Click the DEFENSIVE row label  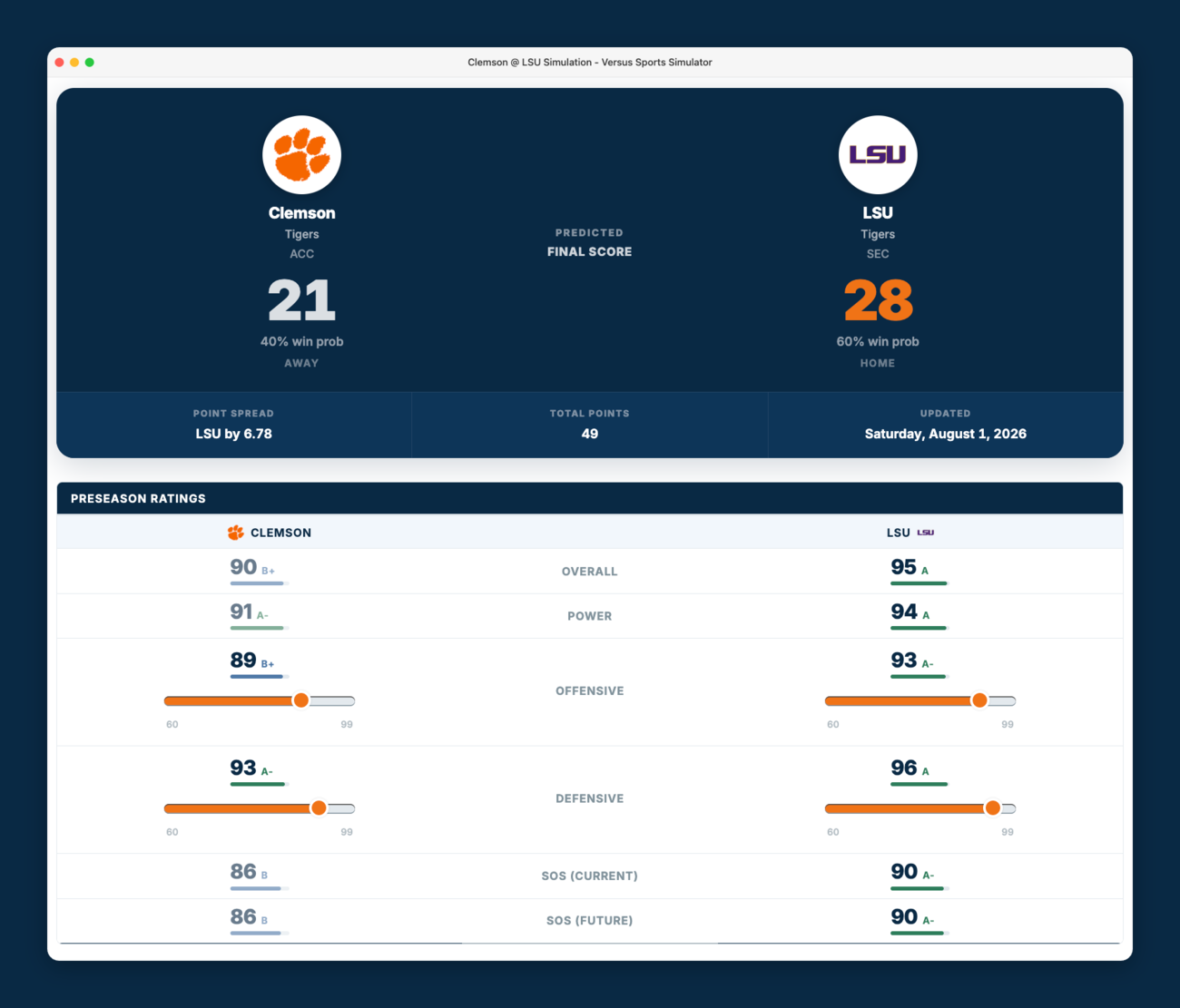pos(590,798)
